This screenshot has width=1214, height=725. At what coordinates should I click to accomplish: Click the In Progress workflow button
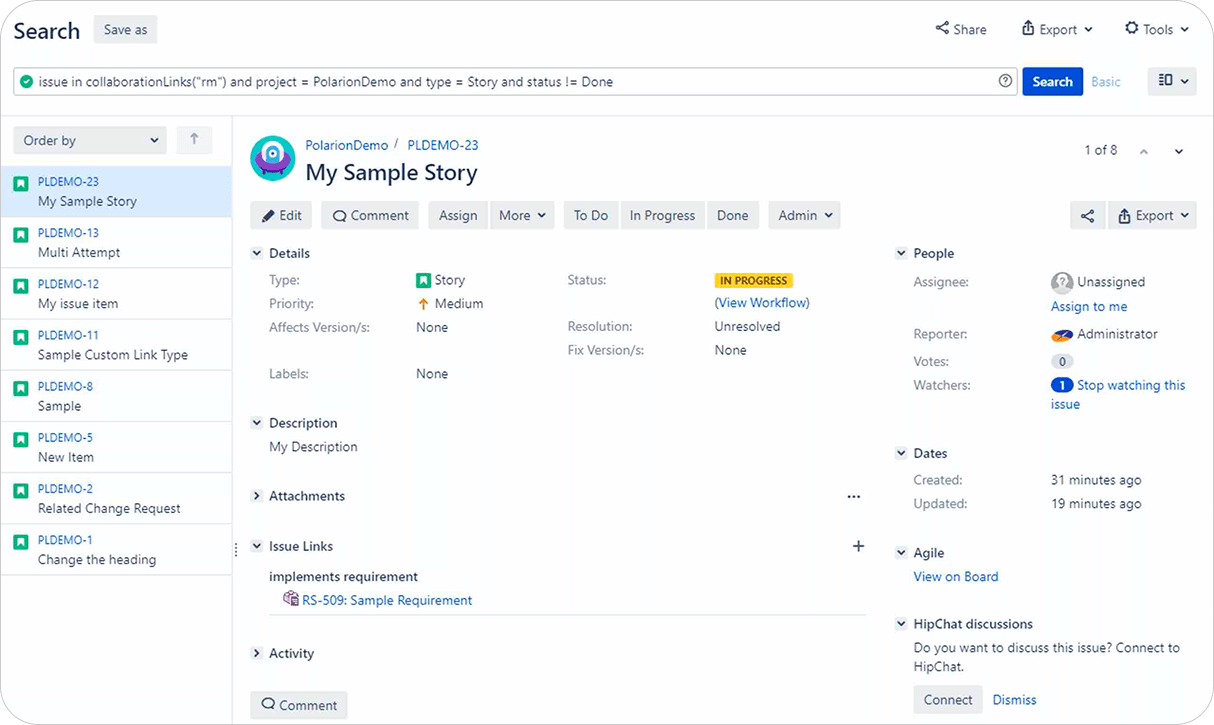click(x=662, y=216)
